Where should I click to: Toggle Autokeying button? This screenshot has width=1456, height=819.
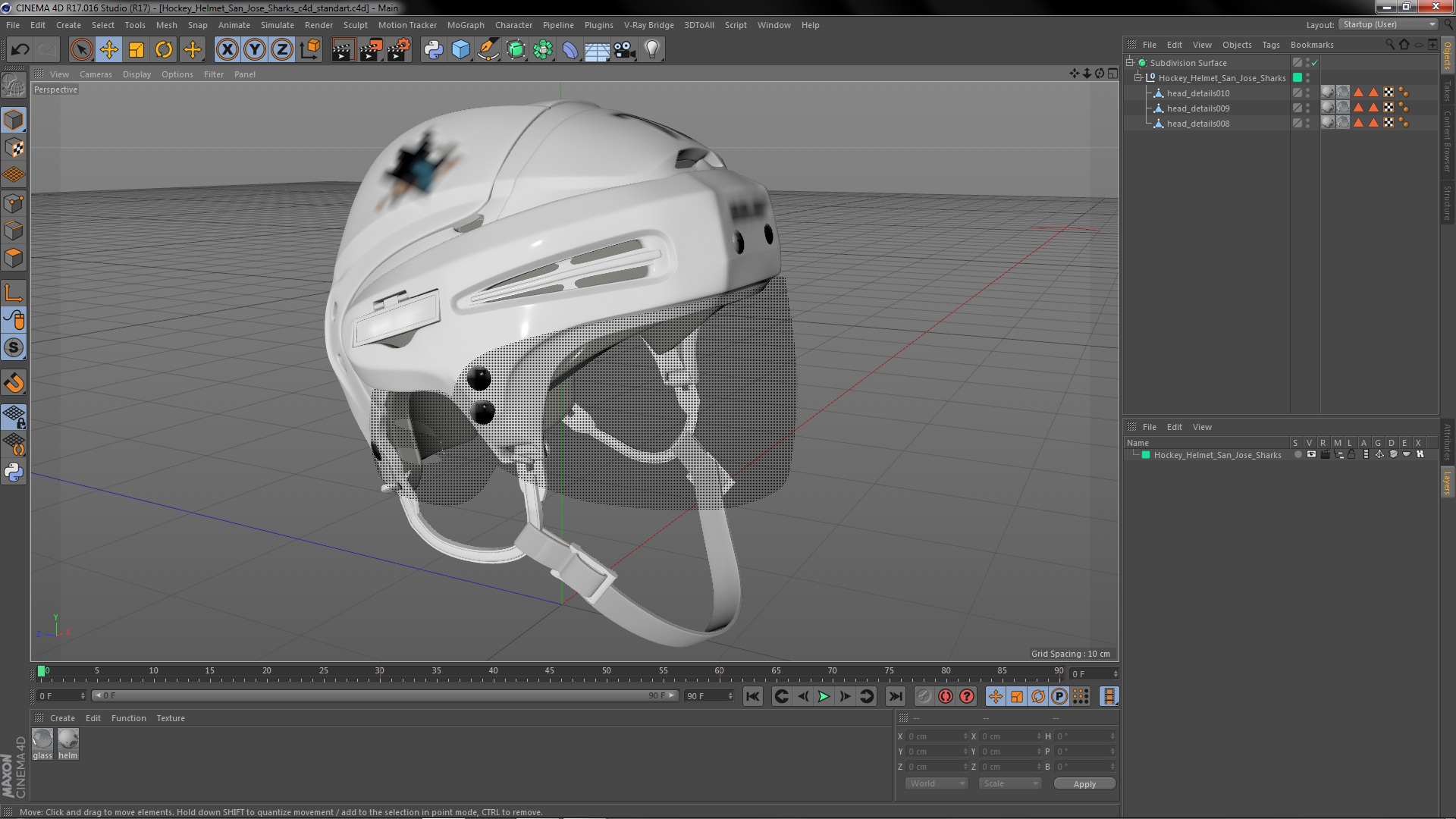pos(946,696)
